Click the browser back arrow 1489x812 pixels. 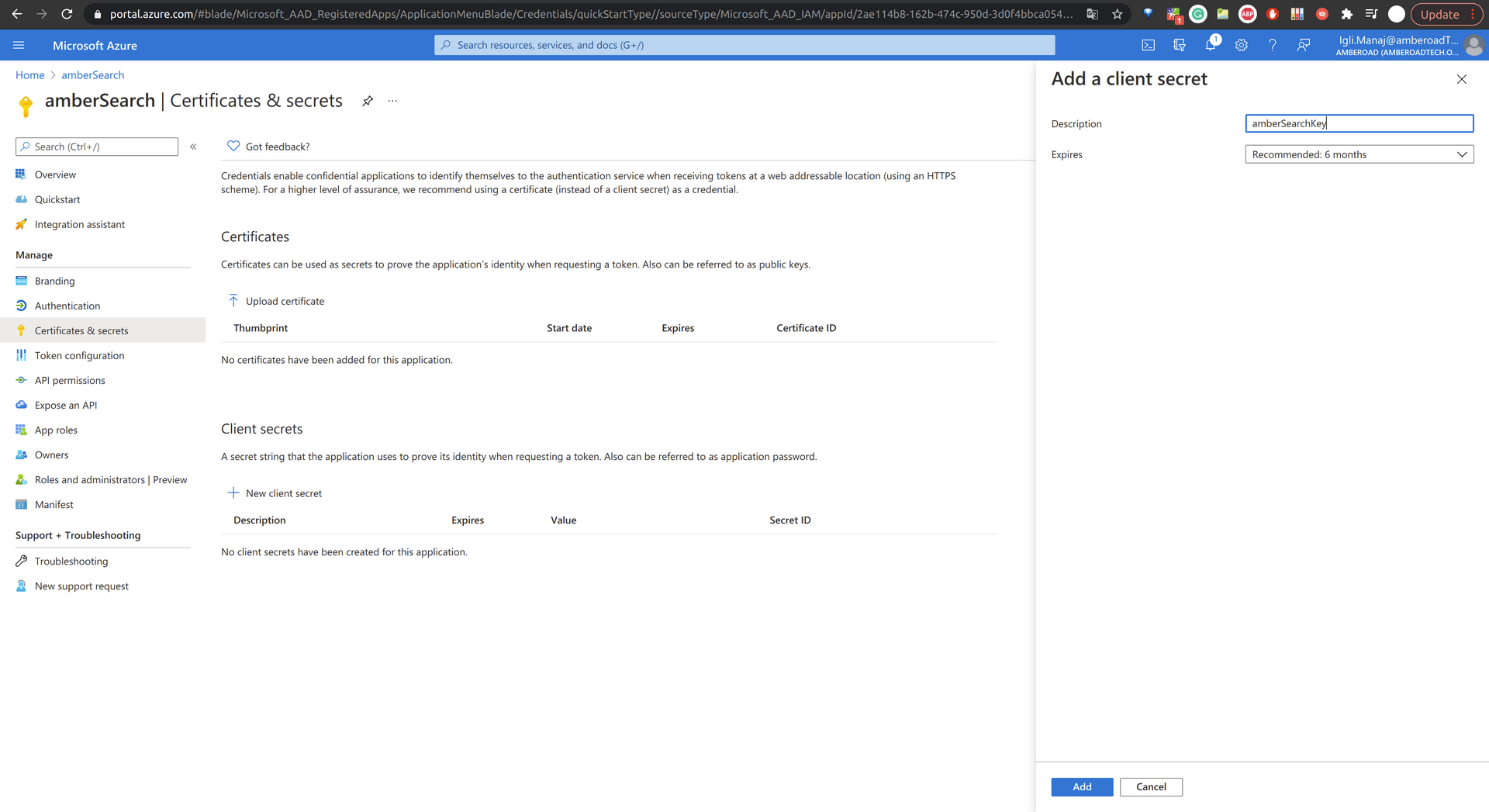pos(16,14)
